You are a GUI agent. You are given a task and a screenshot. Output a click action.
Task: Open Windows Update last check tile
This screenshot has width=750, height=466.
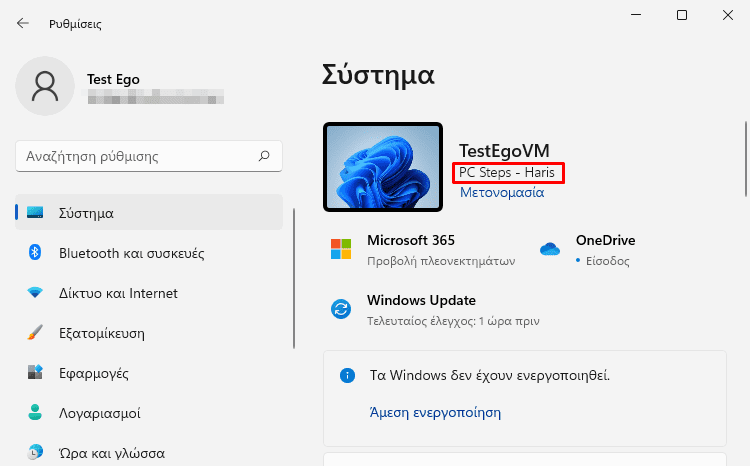coord(435,310)
